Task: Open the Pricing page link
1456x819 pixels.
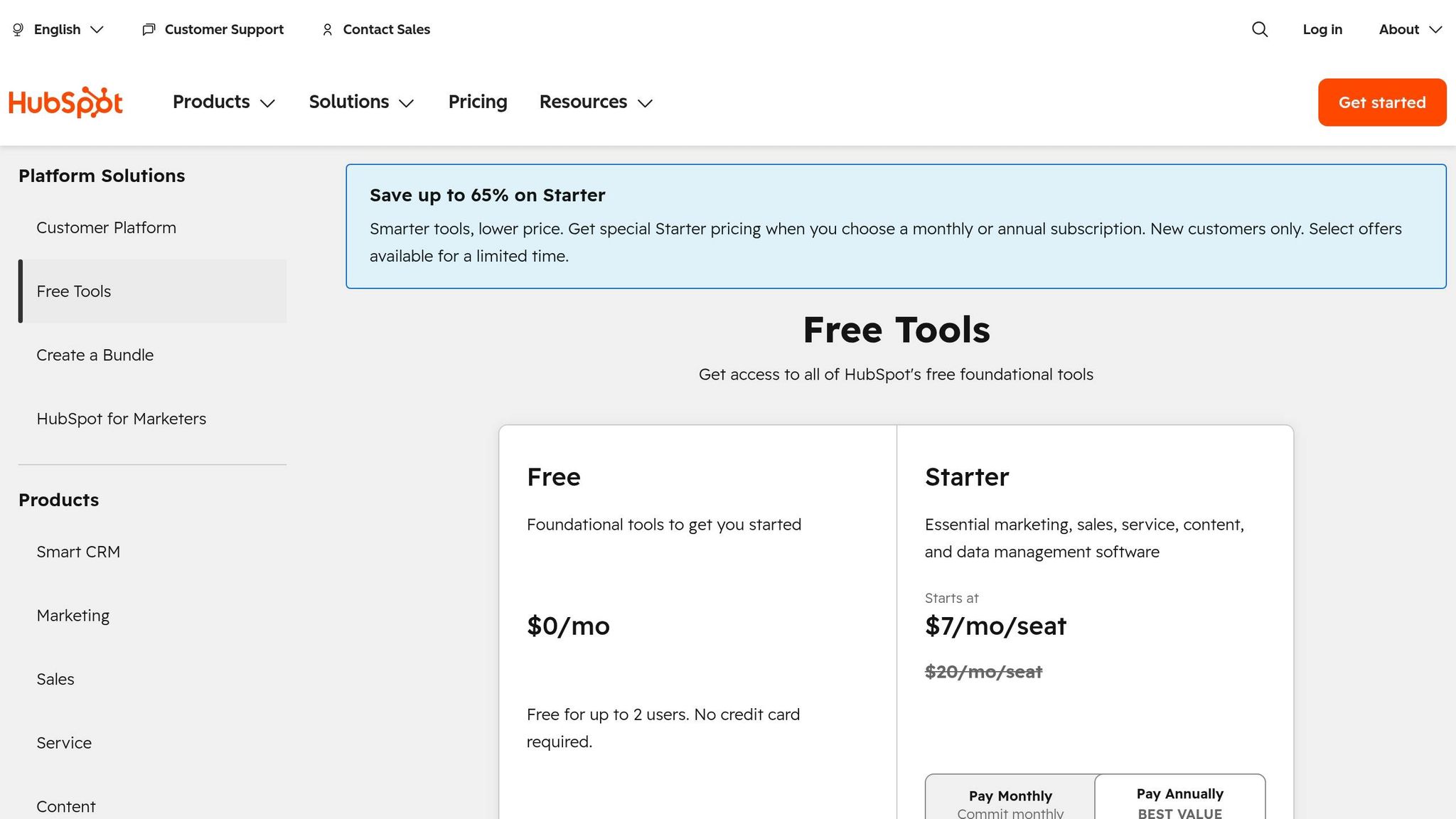Action: point(478,102)
